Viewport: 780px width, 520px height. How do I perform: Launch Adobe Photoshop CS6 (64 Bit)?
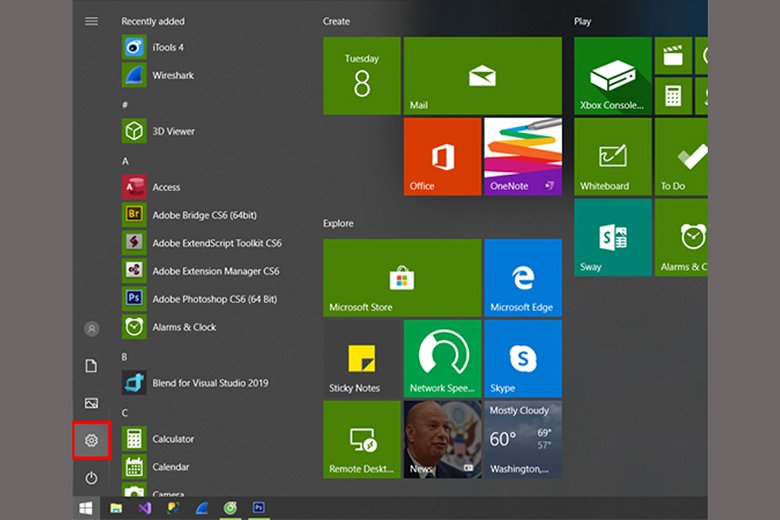tap(213, 299)
